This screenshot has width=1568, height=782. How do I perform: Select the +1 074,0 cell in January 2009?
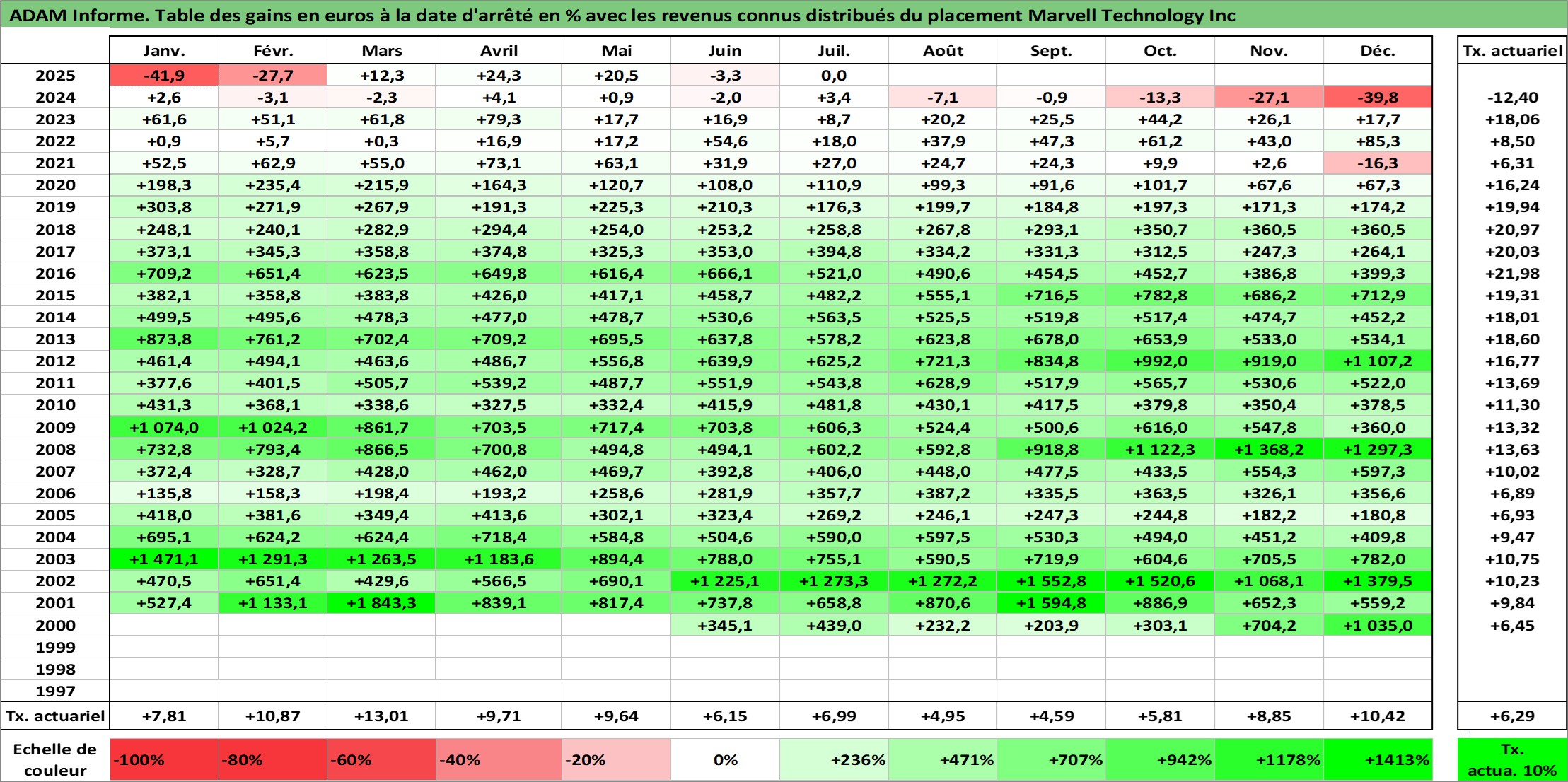click(x=164, y=428)
